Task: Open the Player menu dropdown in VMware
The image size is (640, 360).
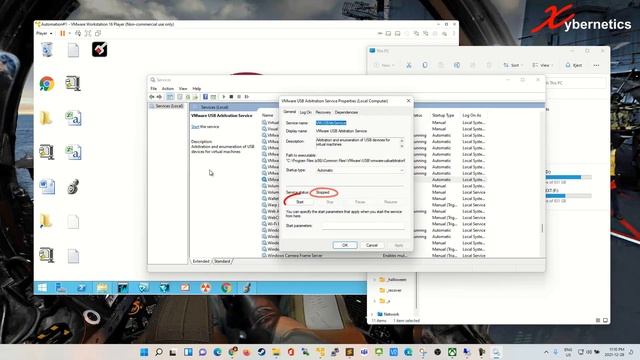Action: [x=44, y=33]
